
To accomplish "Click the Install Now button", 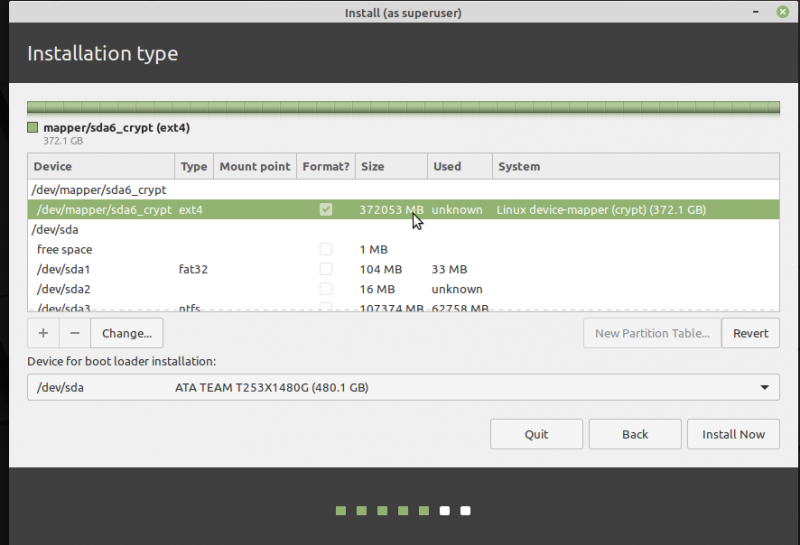I will pyautogui.click(x=733, y=434).
